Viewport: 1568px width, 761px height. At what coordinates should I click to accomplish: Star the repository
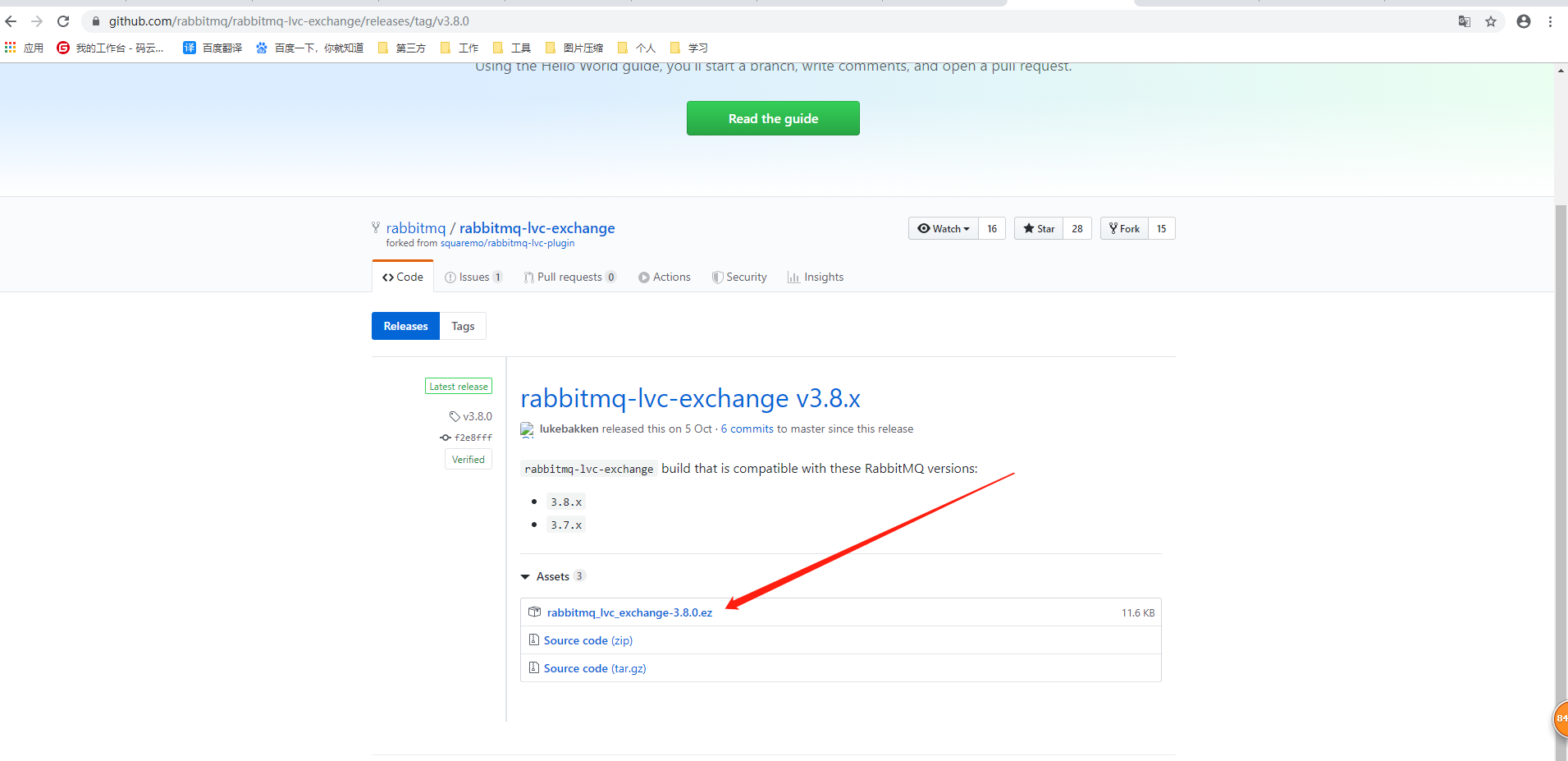click(x=1039, y=228)
